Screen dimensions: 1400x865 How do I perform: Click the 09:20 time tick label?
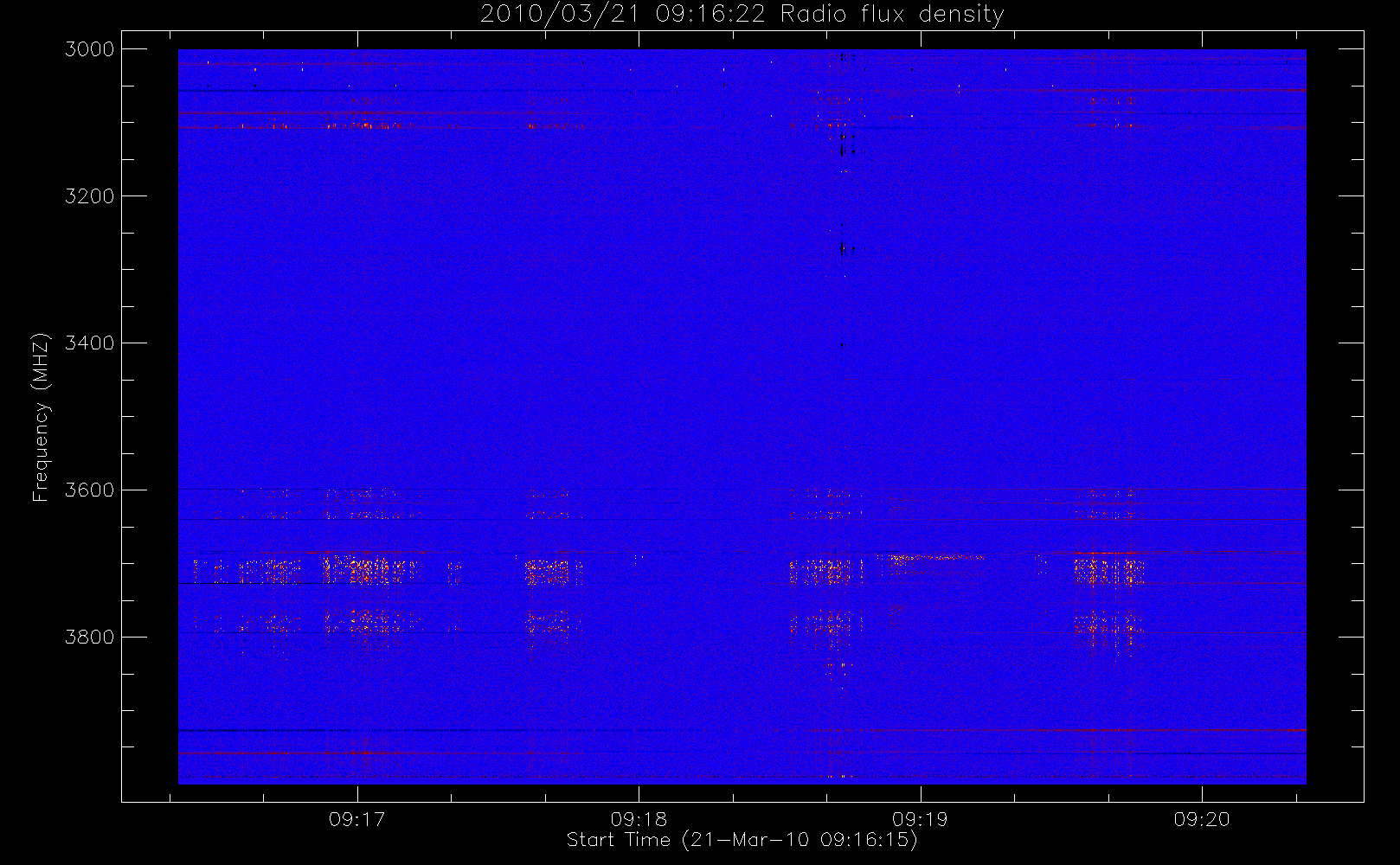[x=1202, y=819]
